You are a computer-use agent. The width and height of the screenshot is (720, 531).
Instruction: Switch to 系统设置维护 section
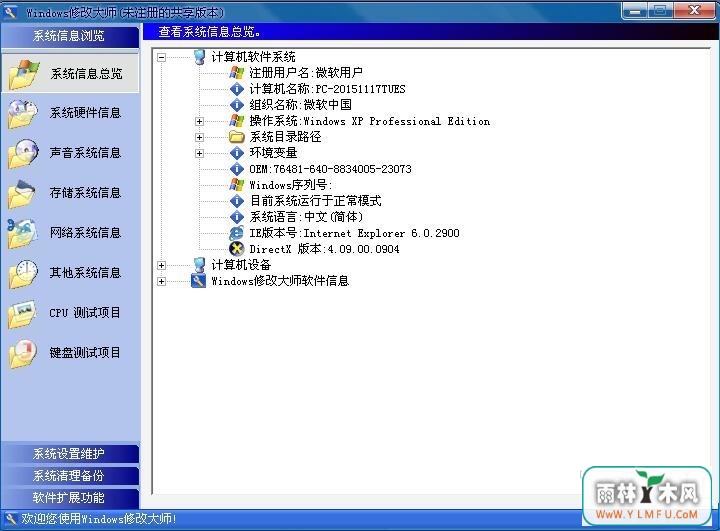[x=70, y=454]
